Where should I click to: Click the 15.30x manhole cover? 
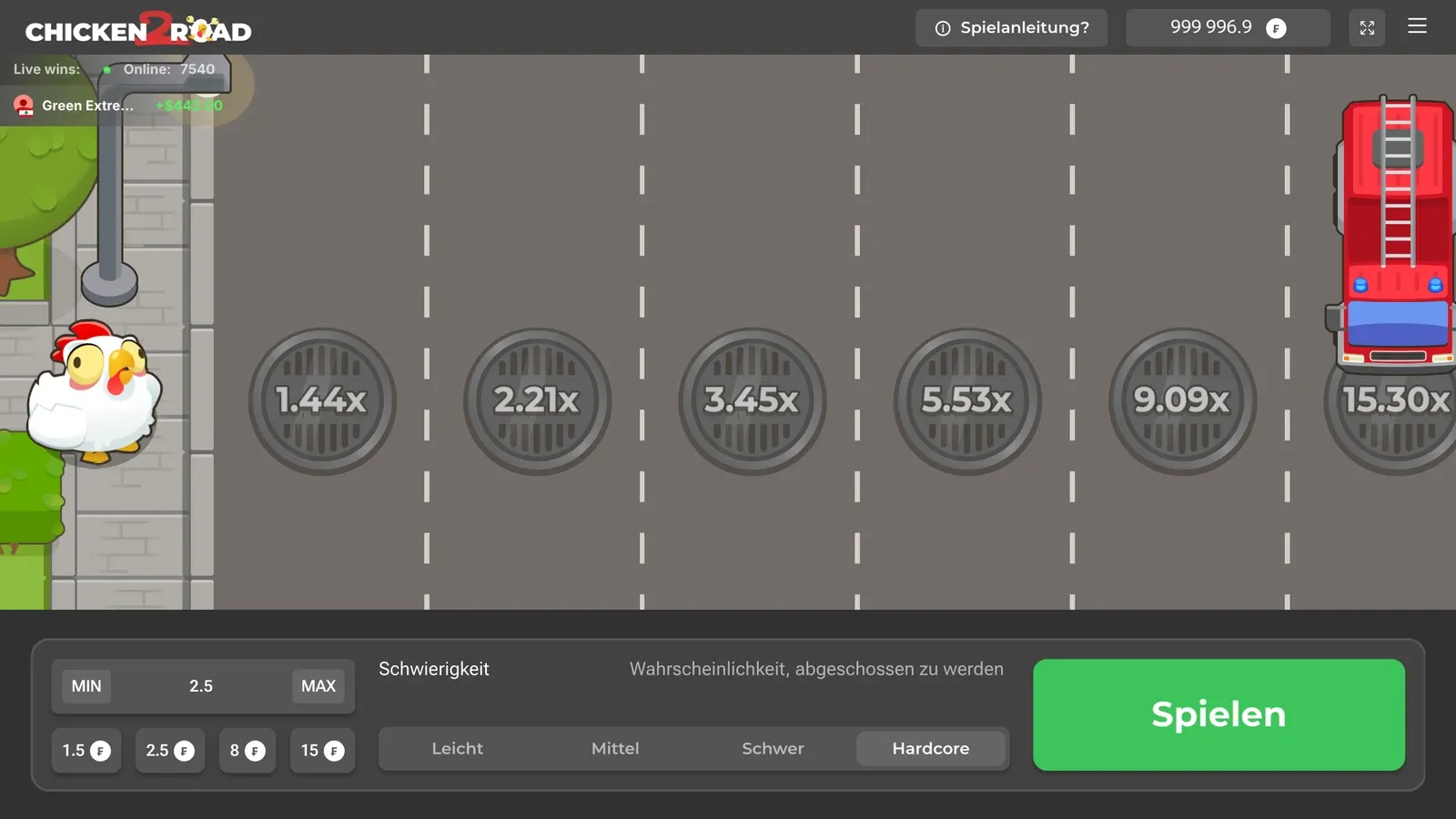pyautogui.click(x=1390, y=400)
